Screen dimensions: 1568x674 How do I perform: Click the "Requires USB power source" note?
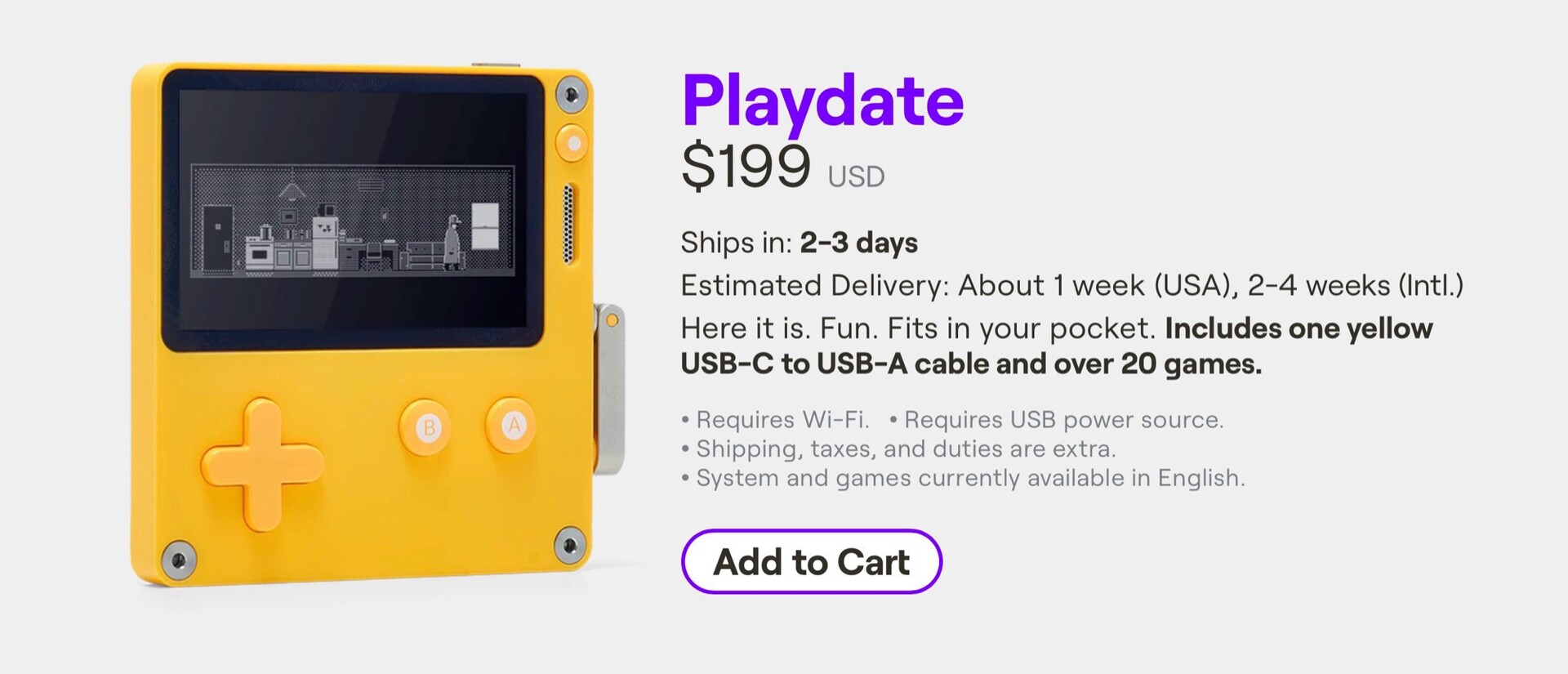[x=1062, y=419]
